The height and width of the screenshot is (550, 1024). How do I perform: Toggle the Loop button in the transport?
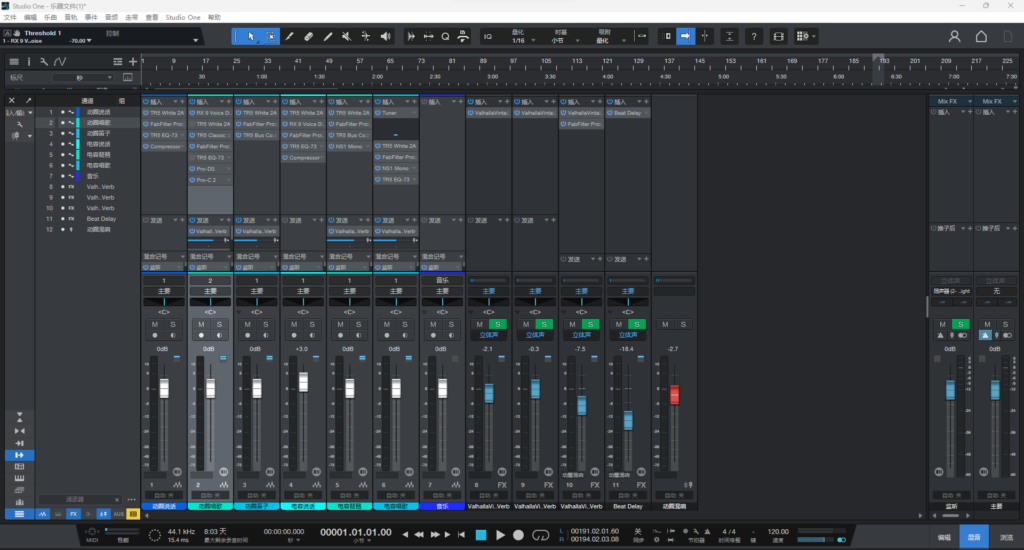541,535
